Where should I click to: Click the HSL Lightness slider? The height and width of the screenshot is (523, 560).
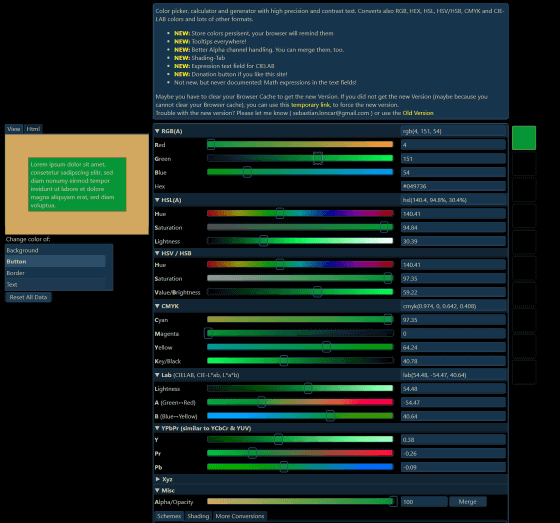300,241
